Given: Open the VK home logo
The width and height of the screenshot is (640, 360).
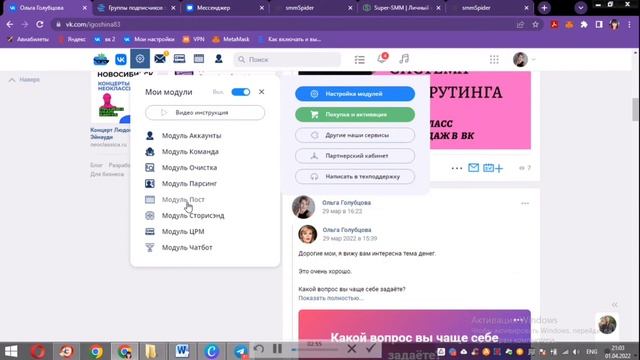Looking at the screenshot, I should 121,60.
